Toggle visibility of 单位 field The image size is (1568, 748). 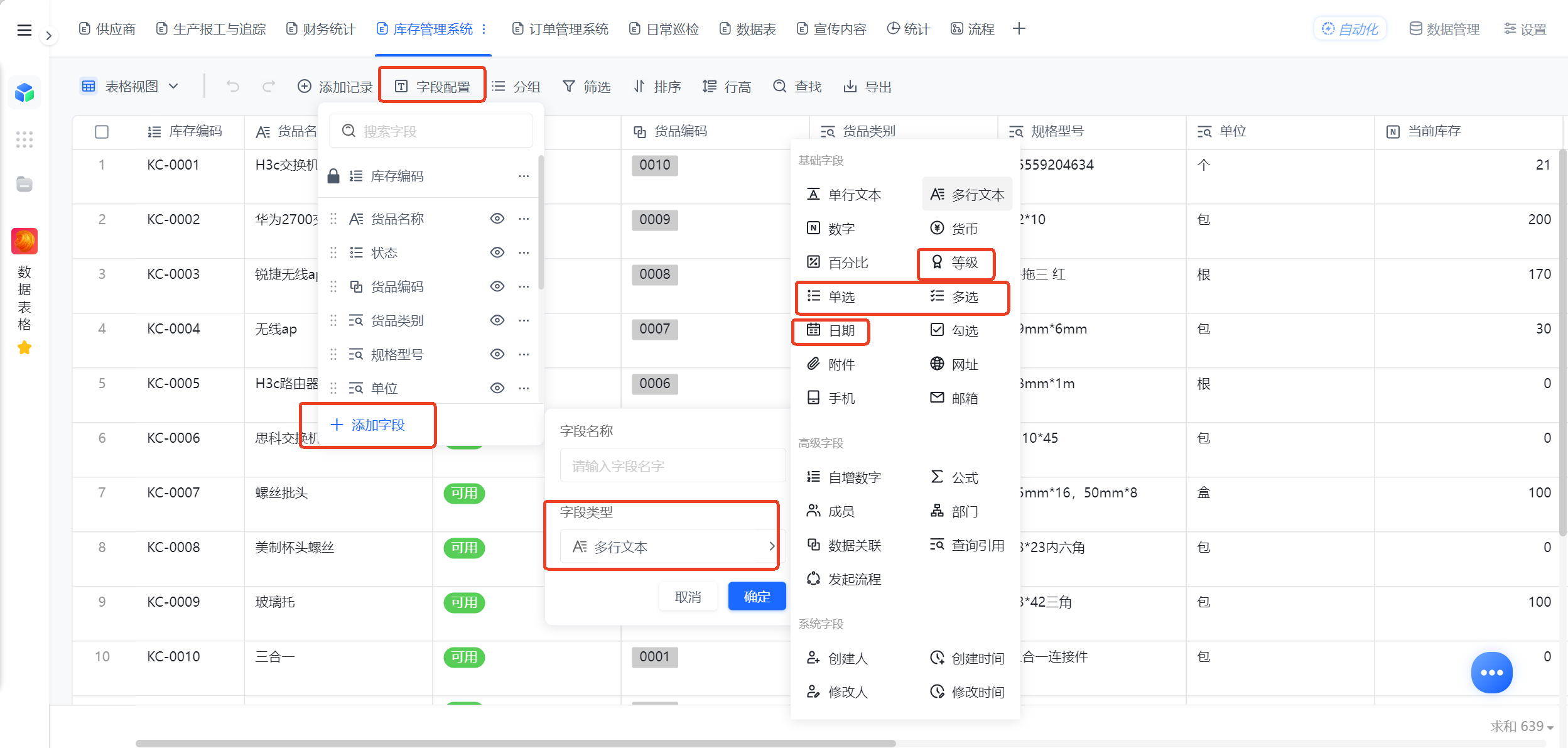click(x=497, y=388)
